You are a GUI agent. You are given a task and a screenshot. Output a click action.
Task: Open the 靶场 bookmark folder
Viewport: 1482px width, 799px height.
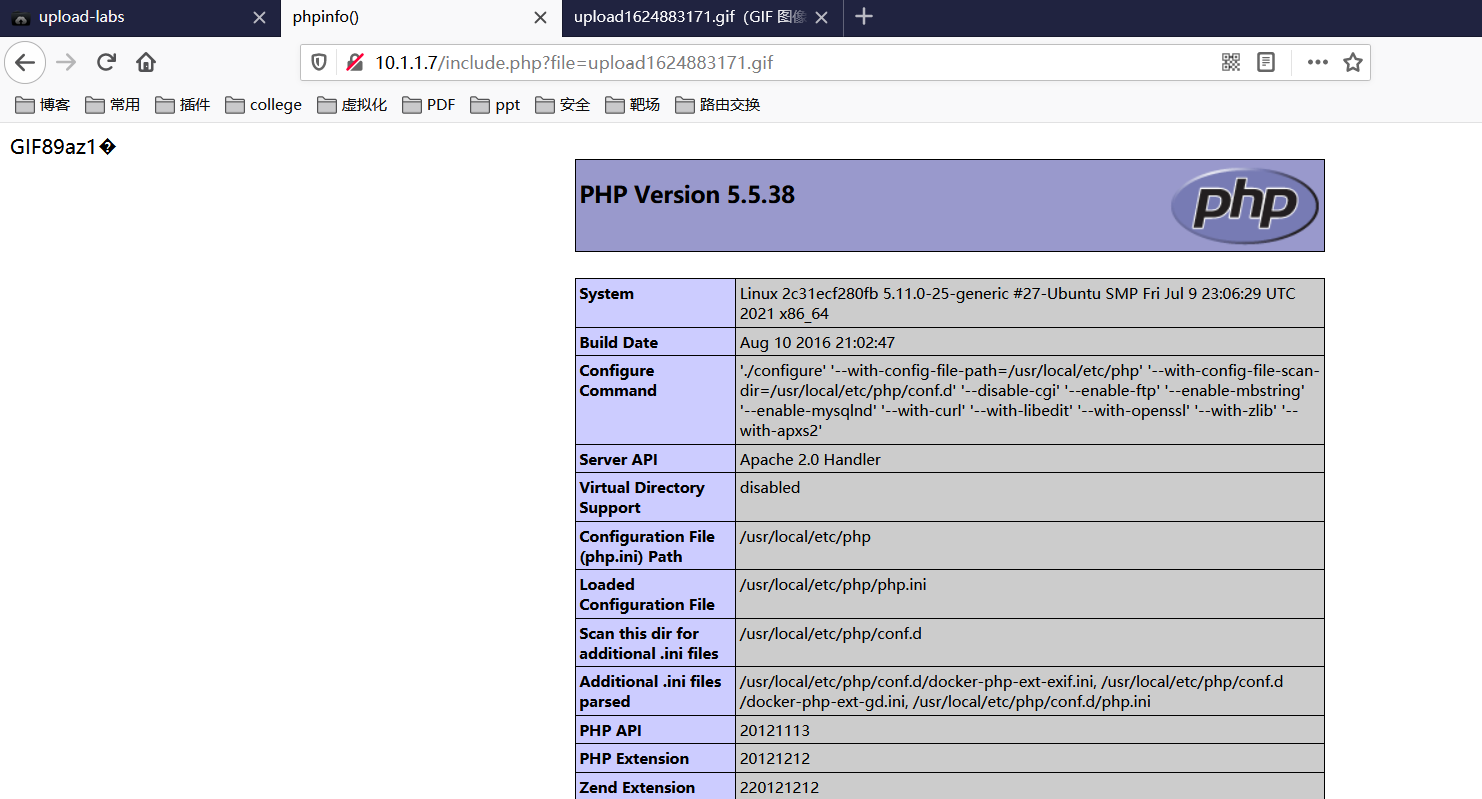(x=632, y=105)
